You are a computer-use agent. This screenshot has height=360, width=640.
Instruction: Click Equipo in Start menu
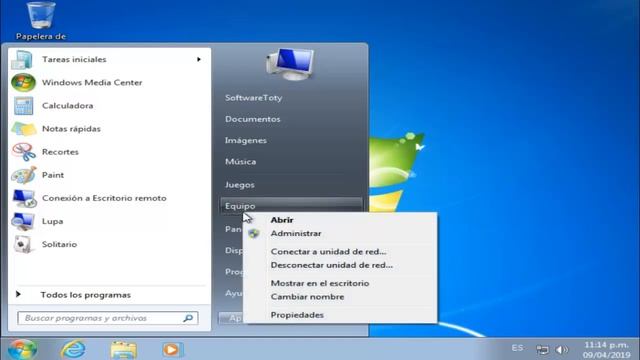click(291, 206)
